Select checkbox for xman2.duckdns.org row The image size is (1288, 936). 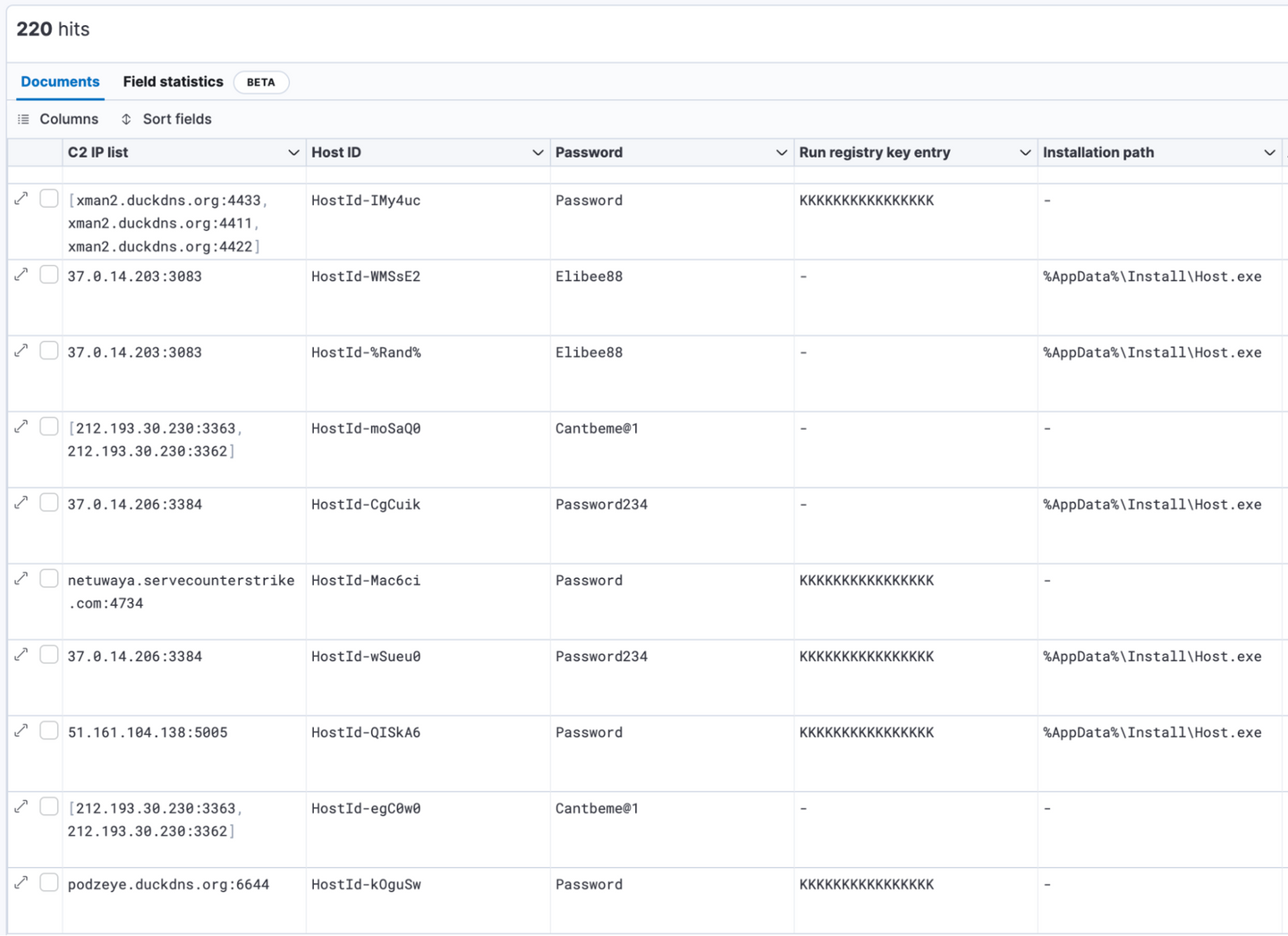pos(49,199)
